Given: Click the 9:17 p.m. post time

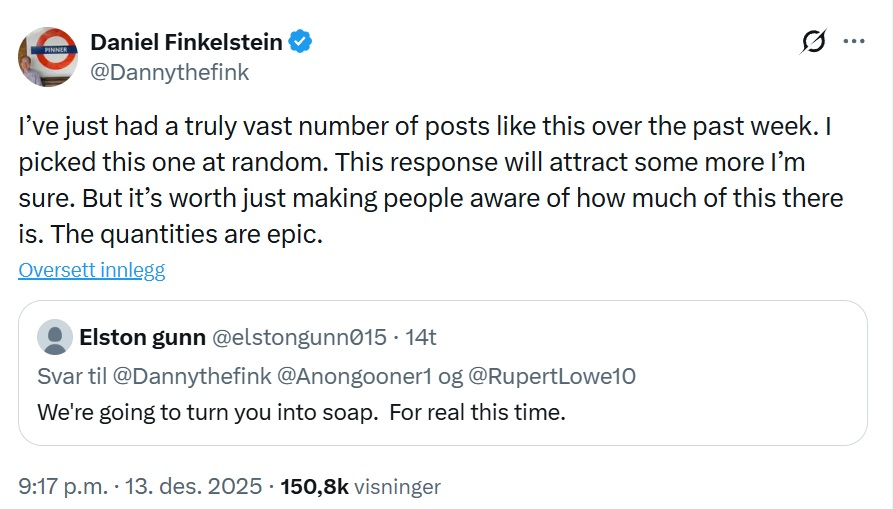Looking at the screenshot, I should click(x=64, y=487).
